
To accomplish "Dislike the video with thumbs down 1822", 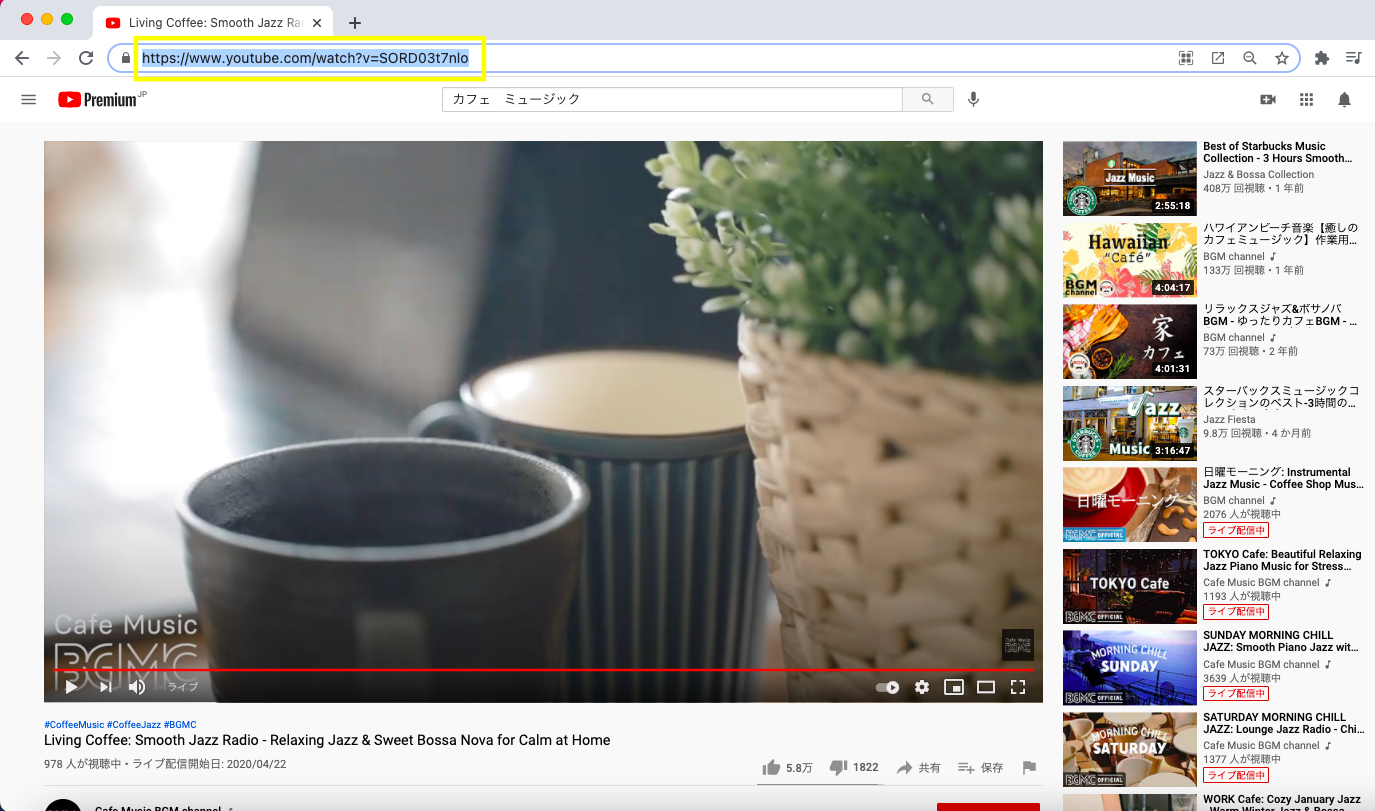I will pyautogui.click(x=855, y=768).
